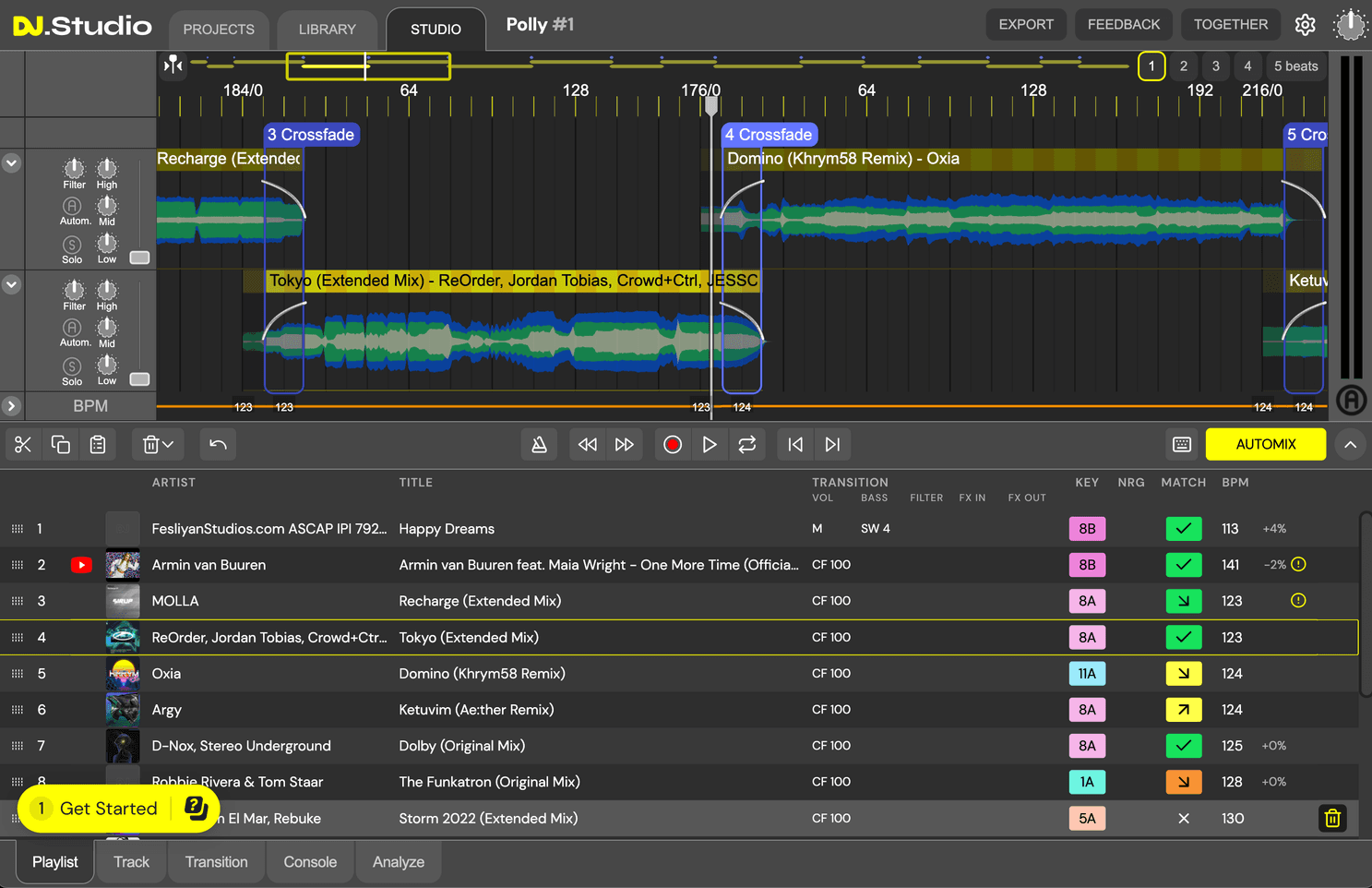
Task: Click the orange match arrow on Funkatron row
Action: (1184, 782)
